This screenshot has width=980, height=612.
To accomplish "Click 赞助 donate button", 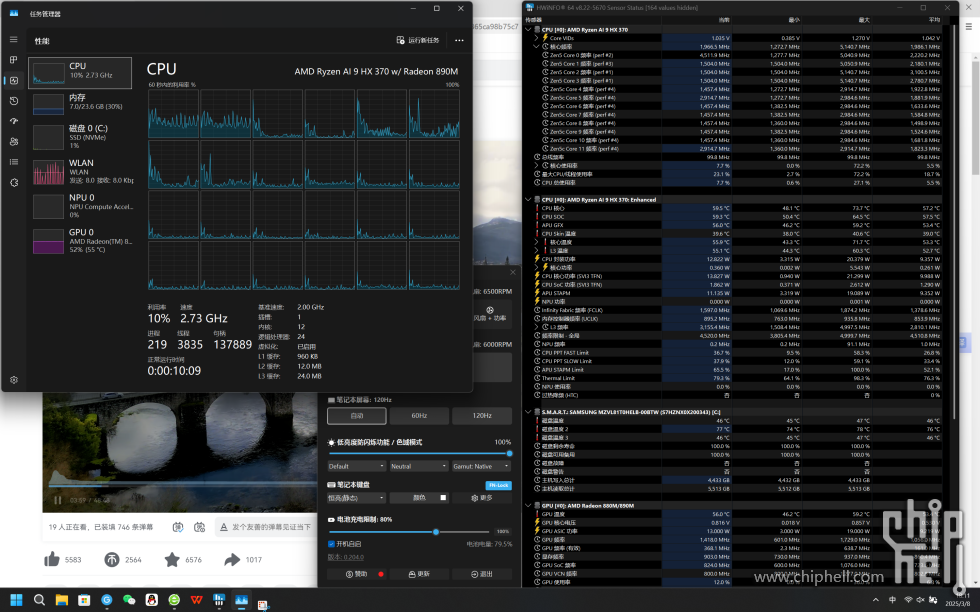I will tap(357, 574).
